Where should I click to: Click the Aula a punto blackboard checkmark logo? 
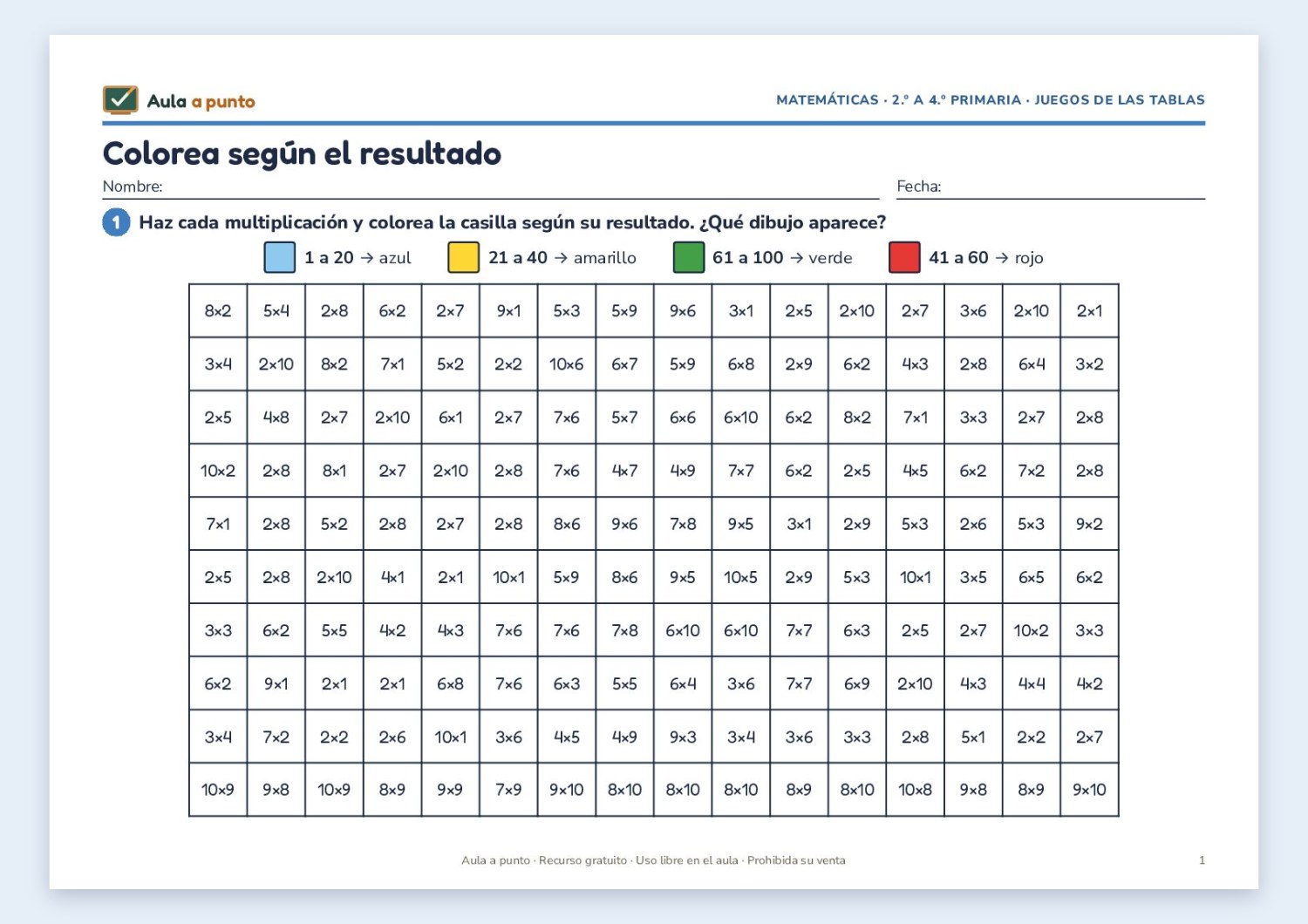coord(120,100)
